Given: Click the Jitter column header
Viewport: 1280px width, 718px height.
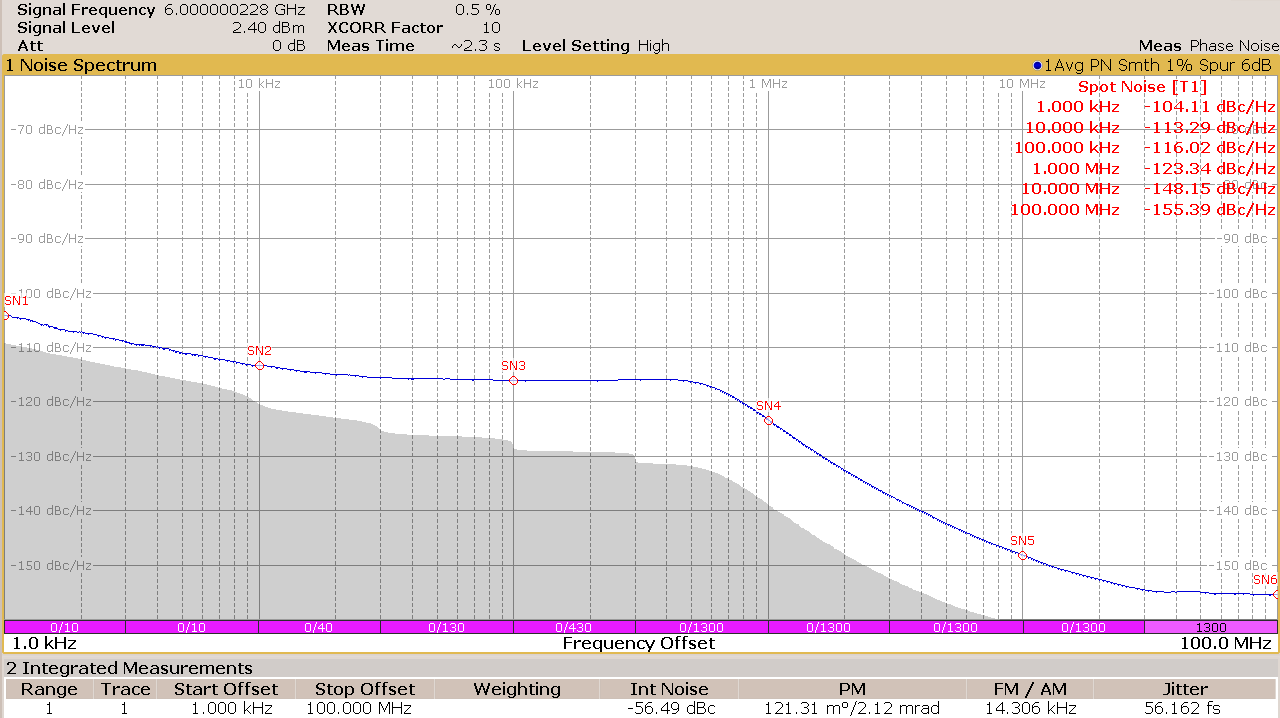Looking at the screenshot, I should point(1185,689).
